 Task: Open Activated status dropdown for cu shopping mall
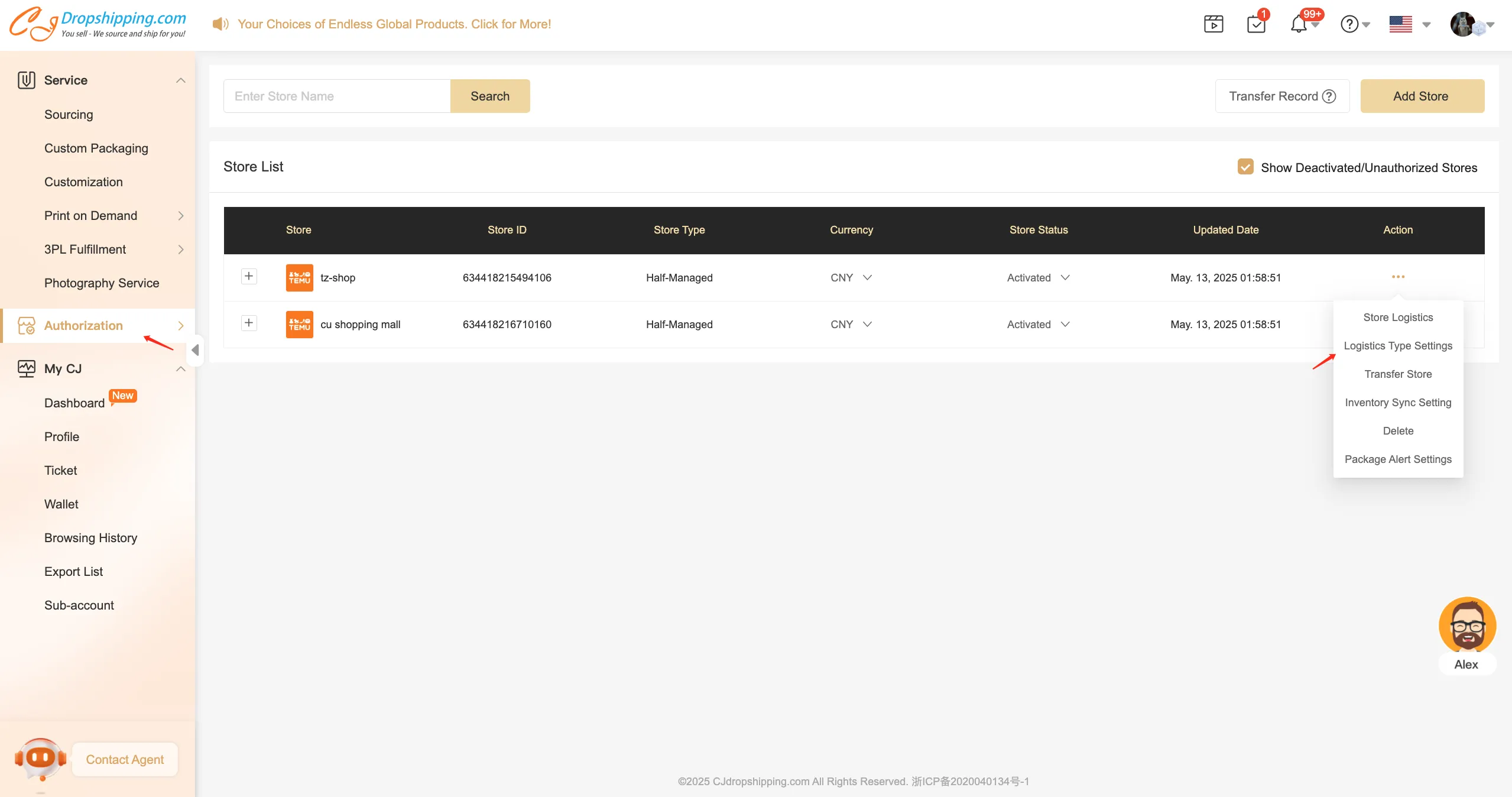[x=1039, y=325]
